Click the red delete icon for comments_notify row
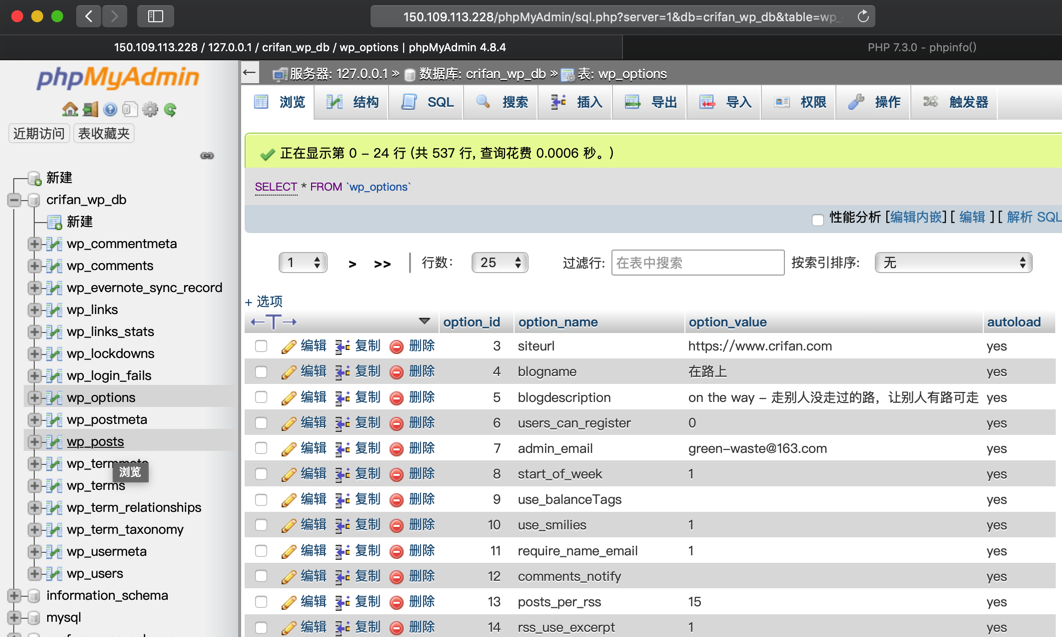The width and height of the screenshot is (1062, 637). [x=397, y=577]
